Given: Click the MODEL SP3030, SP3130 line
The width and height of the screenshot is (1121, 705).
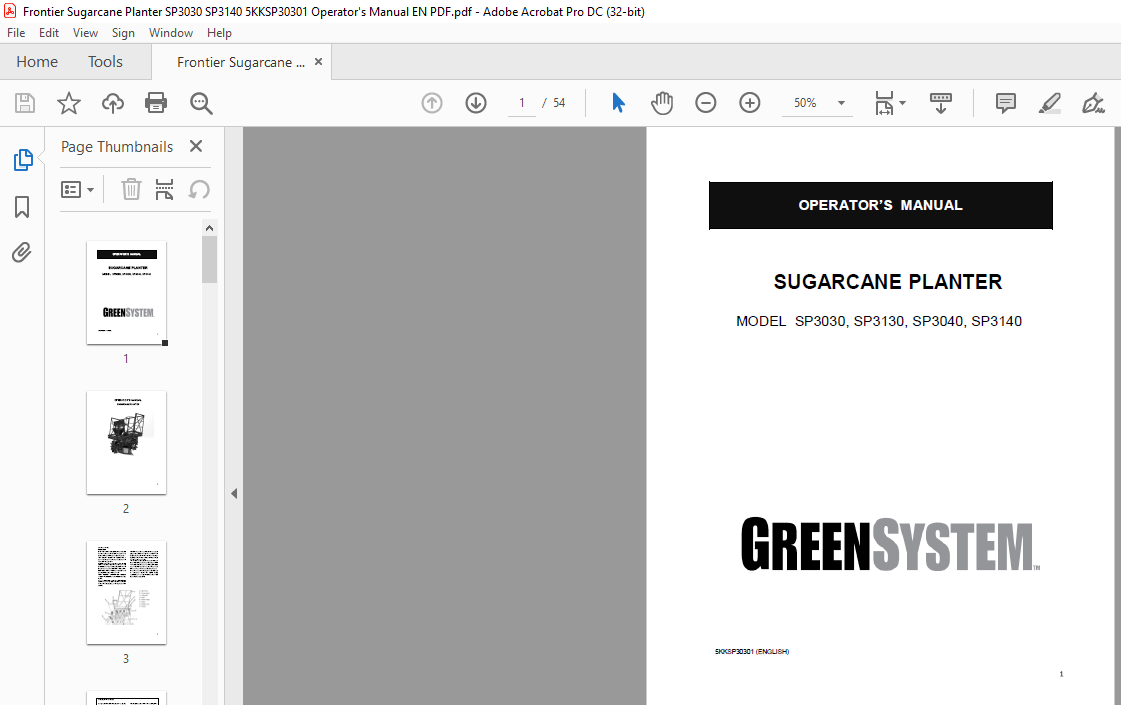Looking at the screenshot, I should point(879,321).
